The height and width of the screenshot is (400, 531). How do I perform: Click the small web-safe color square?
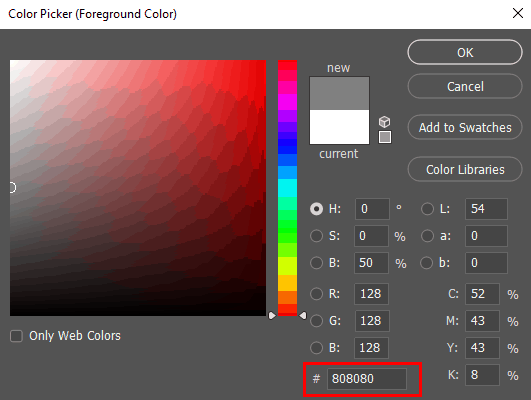tap(385, 137)
